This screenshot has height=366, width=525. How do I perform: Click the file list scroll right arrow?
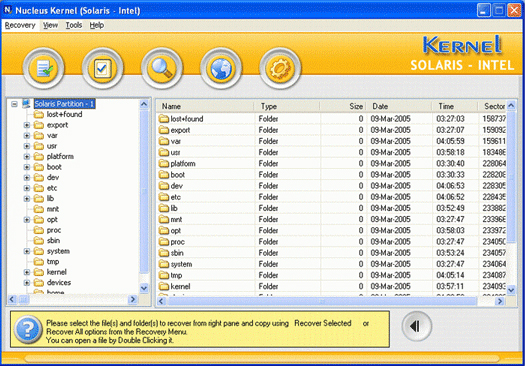click(x=500, y=301)
